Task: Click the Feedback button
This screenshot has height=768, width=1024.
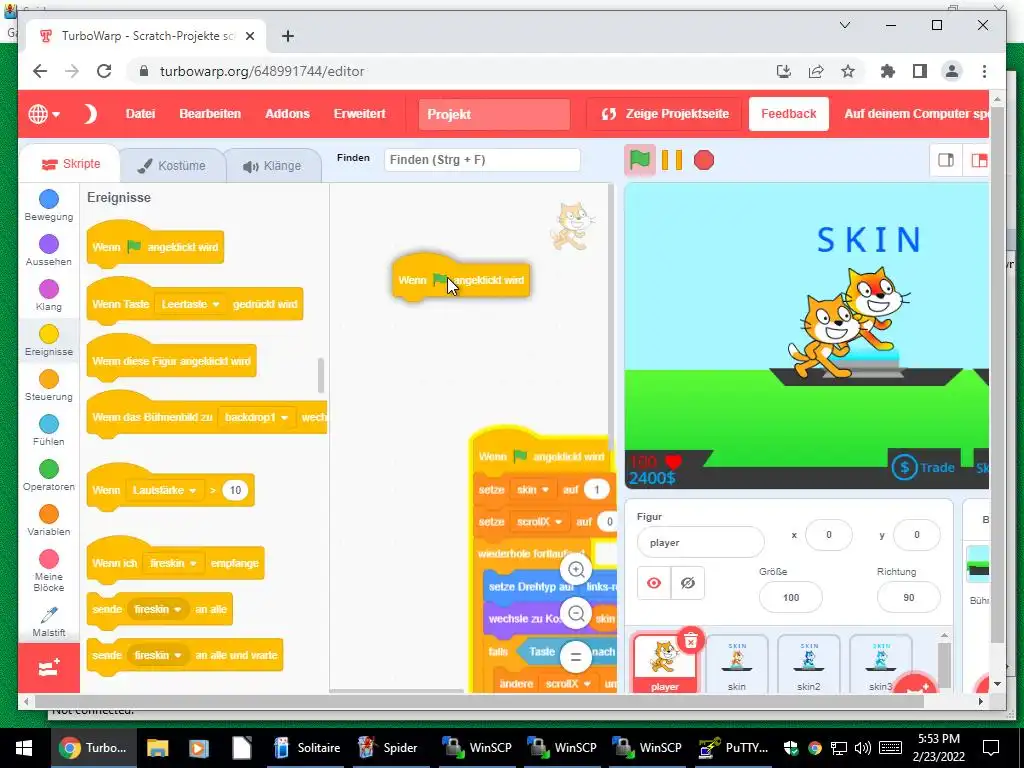Action: click(x=788, y=114)
